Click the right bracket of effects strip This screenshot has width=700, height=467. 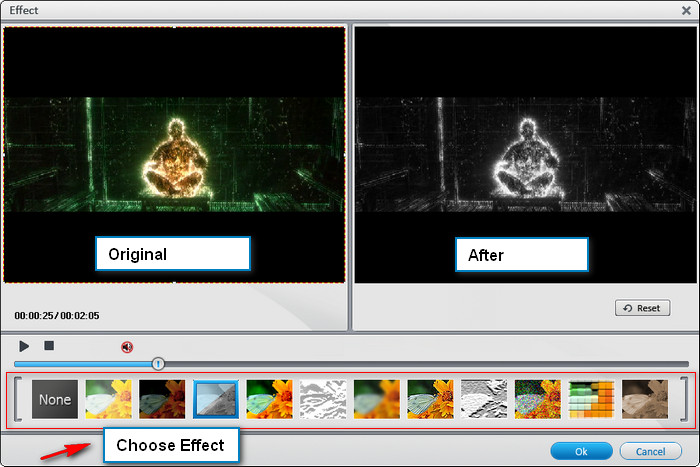point(683,399)
